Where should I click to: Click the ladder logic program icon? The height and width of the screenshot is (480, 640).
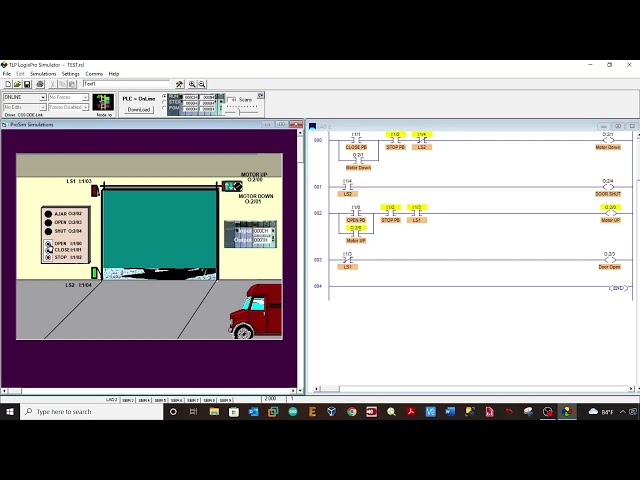tap(103, 102)
